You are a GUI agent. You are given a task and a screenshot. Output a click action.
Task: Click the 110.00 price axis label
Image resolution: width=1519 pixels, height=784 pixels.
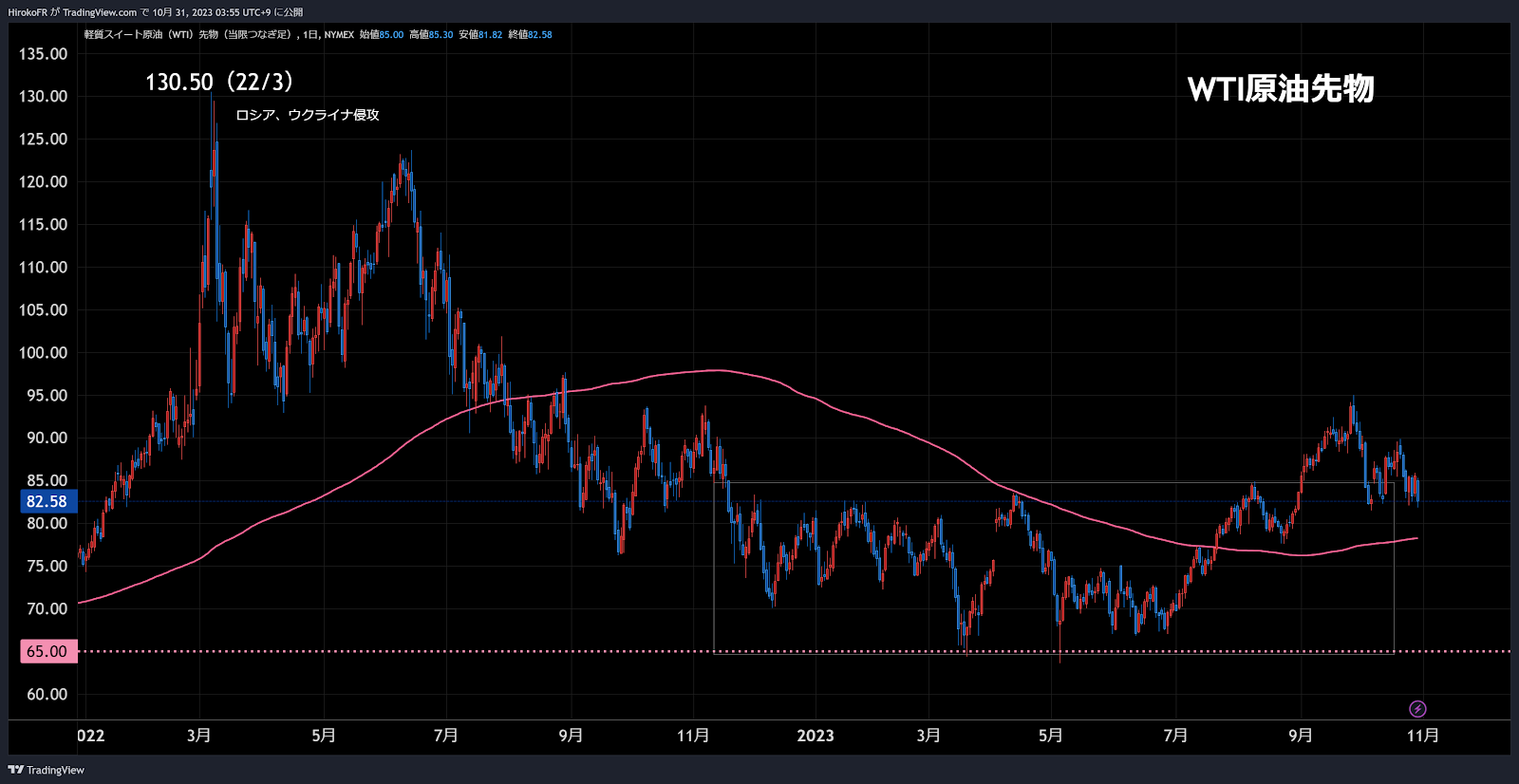(44, 268)
